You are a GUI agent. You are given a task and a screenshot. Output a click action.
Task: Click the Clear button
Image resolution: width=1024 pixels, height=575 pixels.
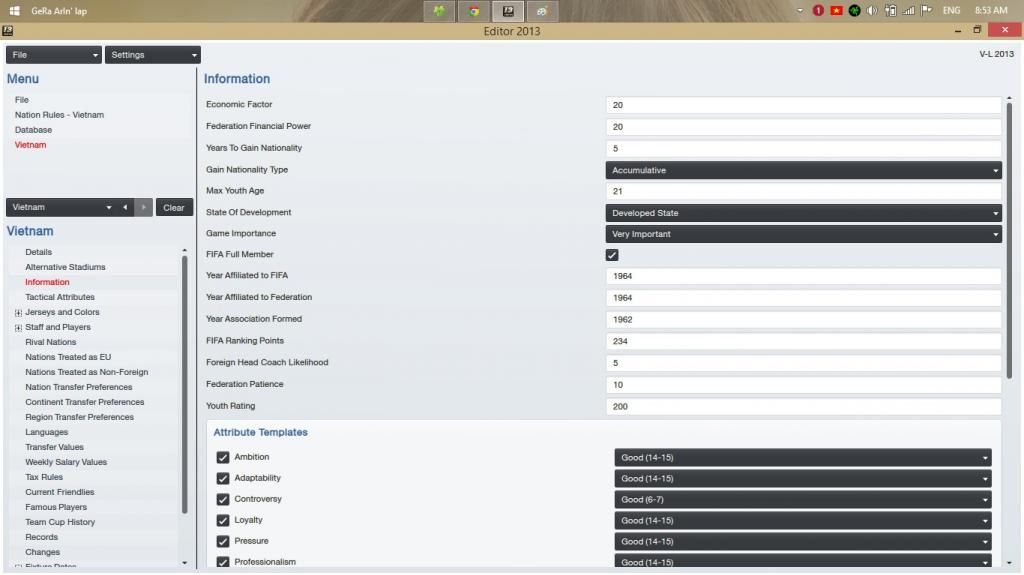[174, 208]
